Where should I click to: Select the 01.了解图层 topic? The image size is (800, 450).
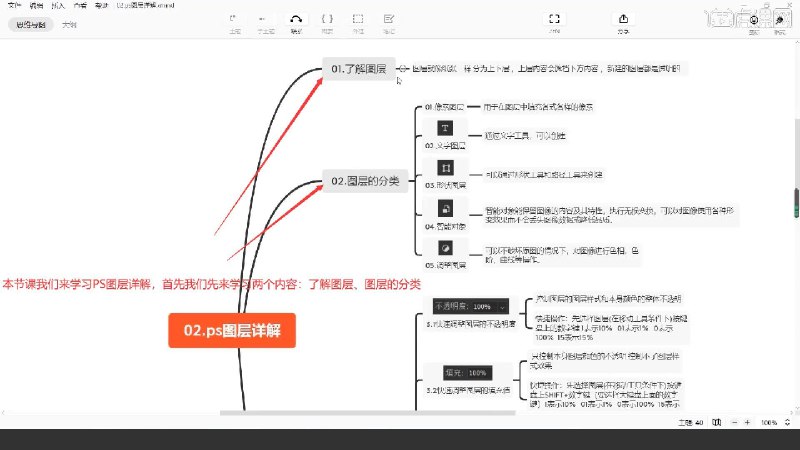click(359, 69)
